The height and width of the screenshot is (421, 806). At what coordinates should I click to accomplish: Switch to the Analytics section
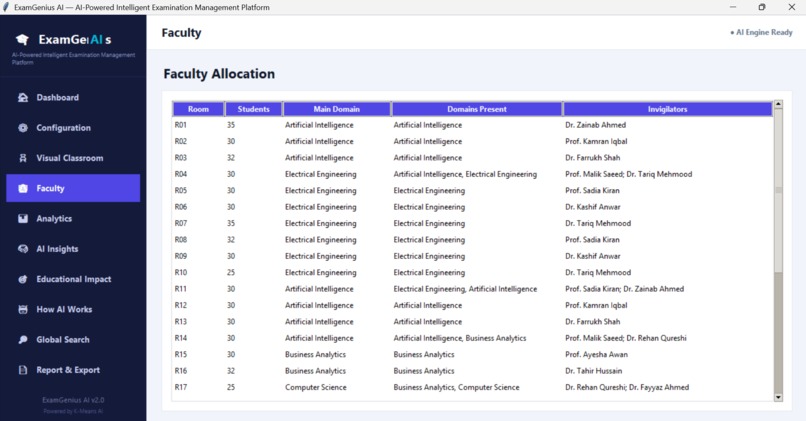73,218
